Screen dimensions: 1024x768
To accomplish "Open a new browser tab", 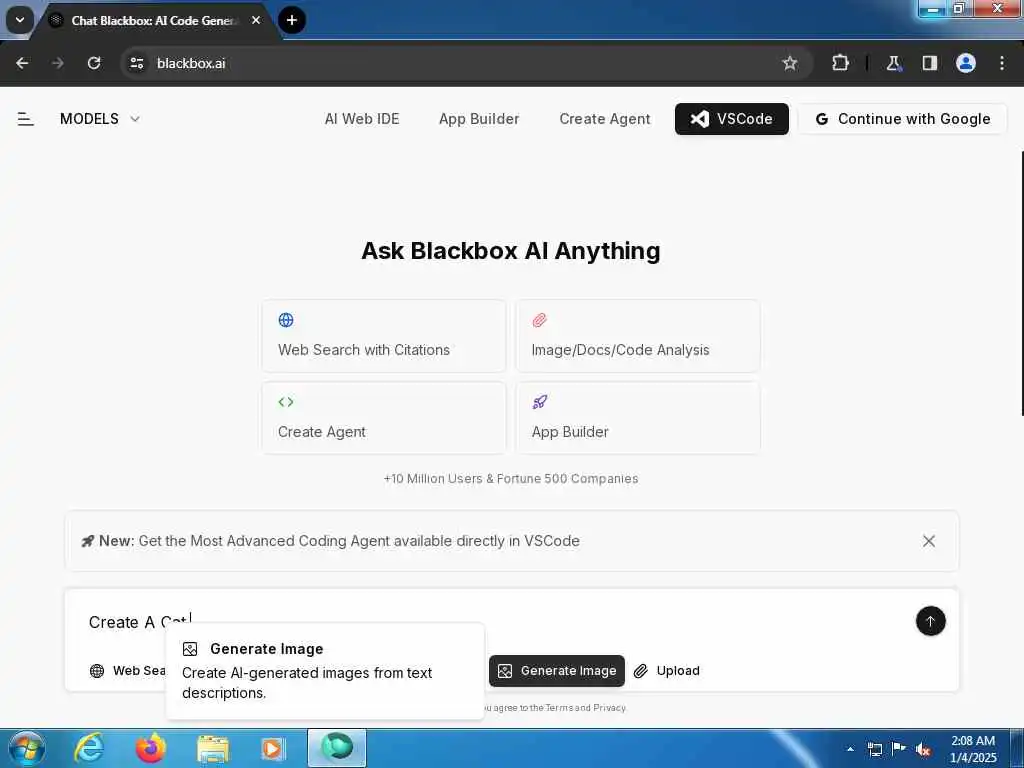I will coord(292,20).
